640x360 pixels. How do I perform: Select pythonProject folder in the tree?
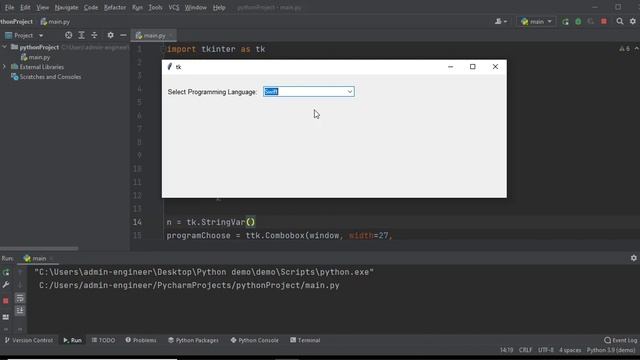[39, 47]
